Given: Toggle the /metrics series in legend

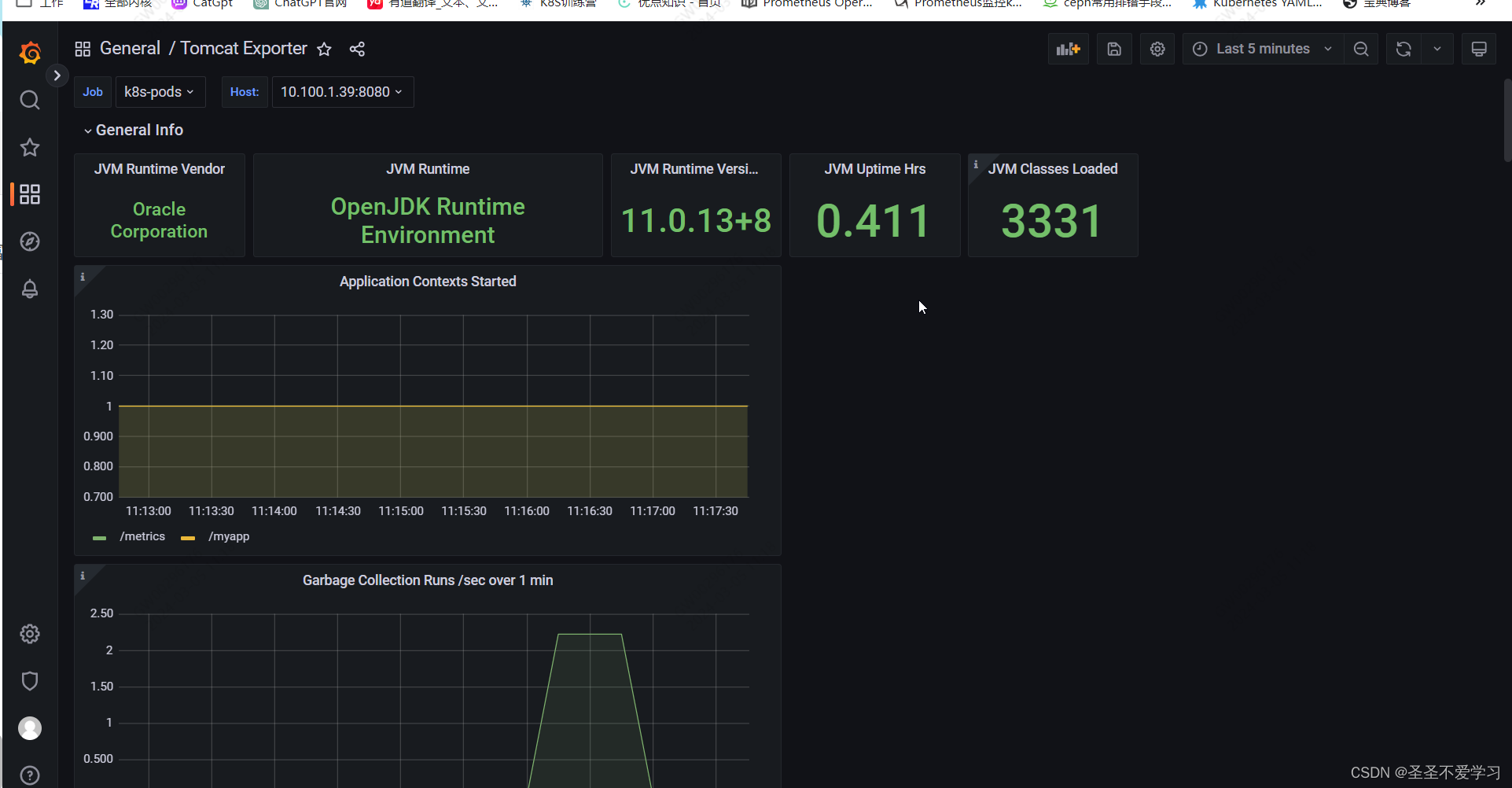Looking at the screenshot, I should click(x=142, y=536).
